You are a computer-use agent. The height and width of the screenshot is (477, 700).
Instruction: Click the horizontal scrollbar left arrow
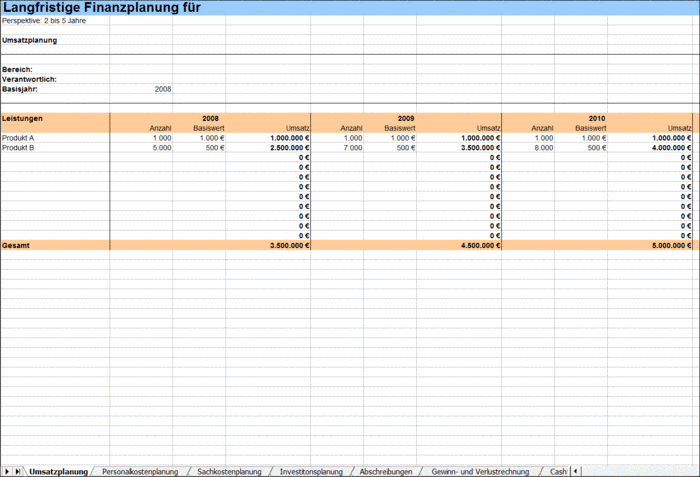click(575, 471)
